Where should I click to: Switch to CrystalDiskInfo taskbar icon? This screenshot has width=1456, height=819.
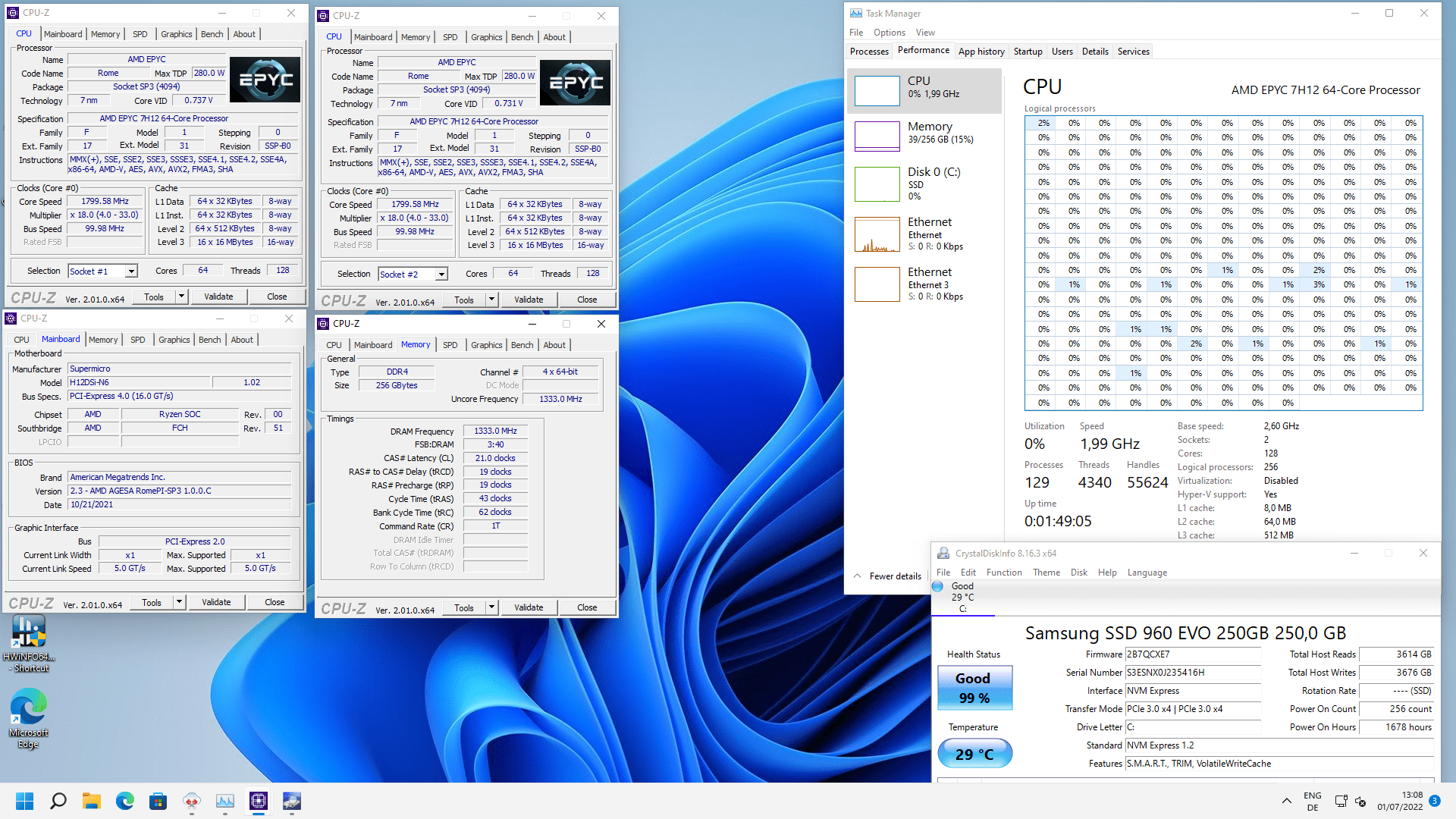point(292,801)
